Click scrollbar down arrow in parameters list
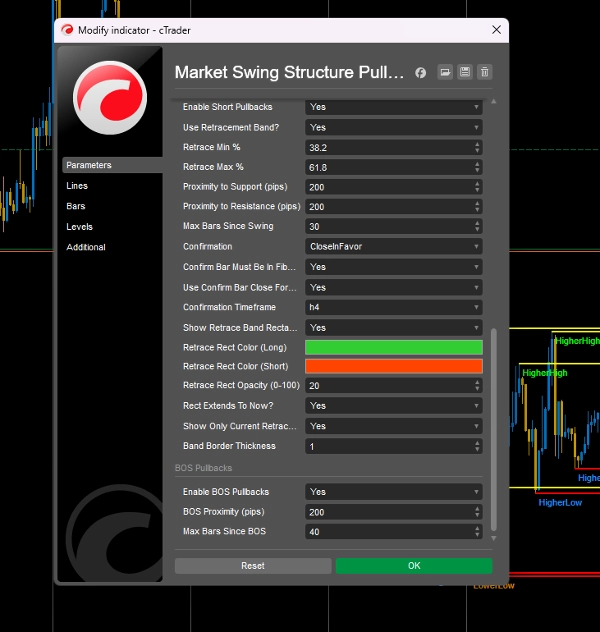The width and height of the screenshot is (600, 632). (494, 538)
